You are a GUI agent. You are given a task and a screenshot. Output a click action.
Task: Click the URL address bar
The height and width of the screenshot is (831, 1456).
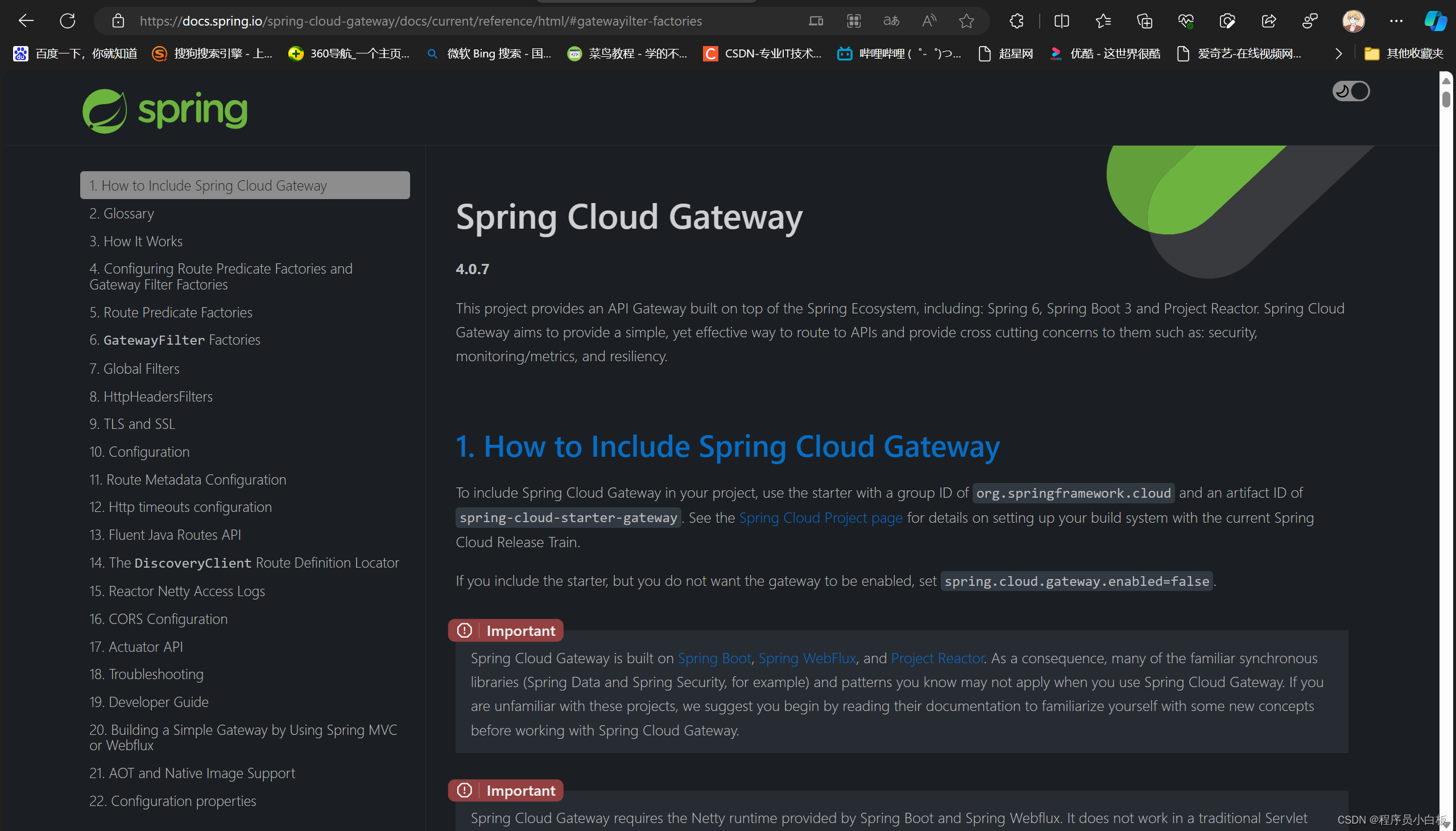click(421, 21)
